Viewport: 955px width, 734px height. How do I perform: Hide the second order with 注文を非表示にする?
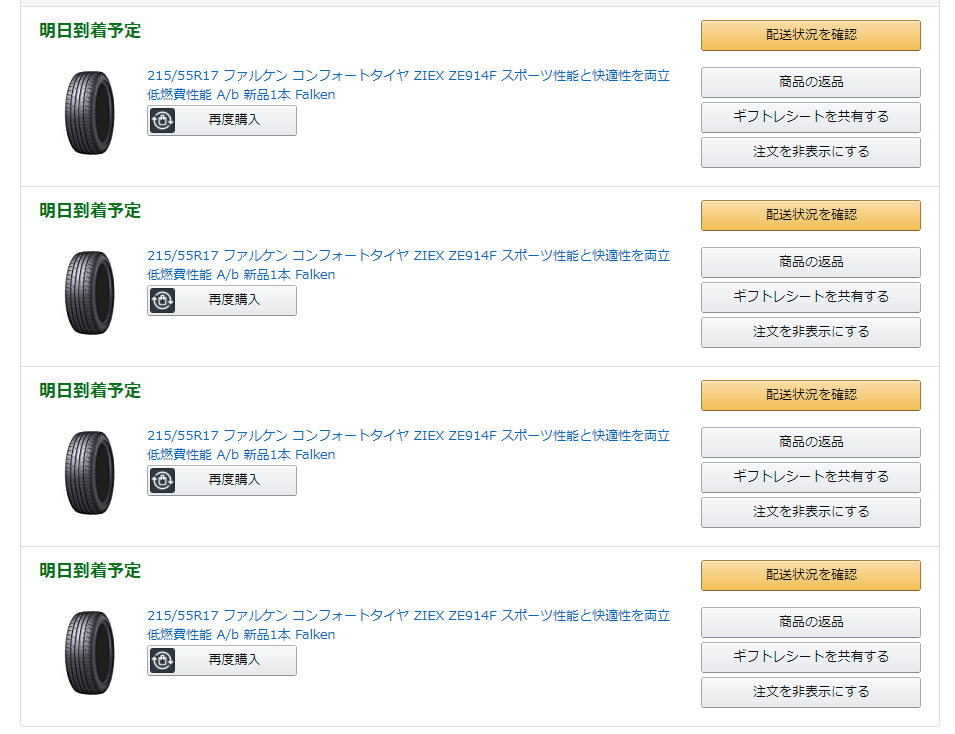click(x=810, y=332)
